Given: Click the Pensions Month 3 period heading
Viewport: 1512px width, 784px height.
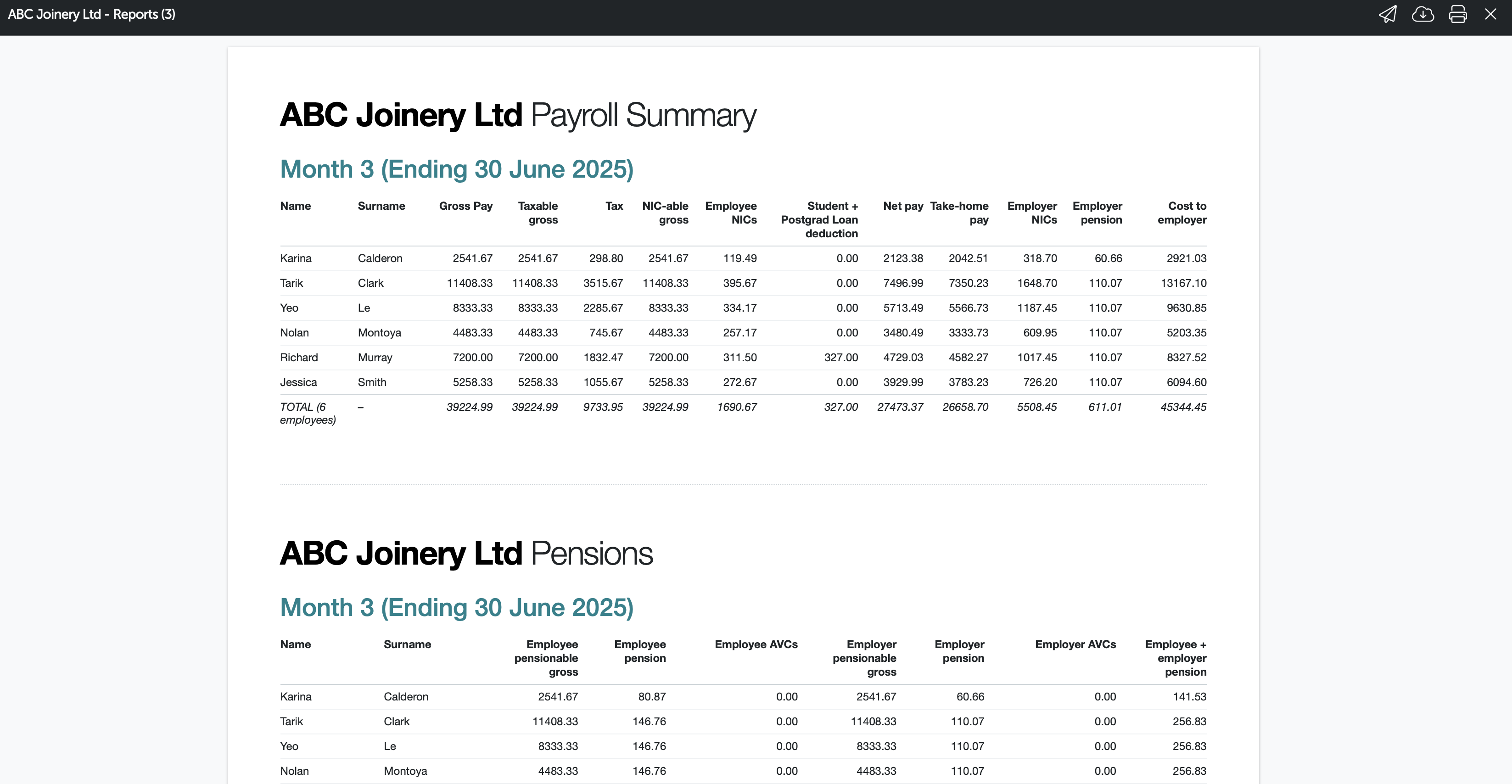Looking at the screenshot, I should click(x=457, y=607).
